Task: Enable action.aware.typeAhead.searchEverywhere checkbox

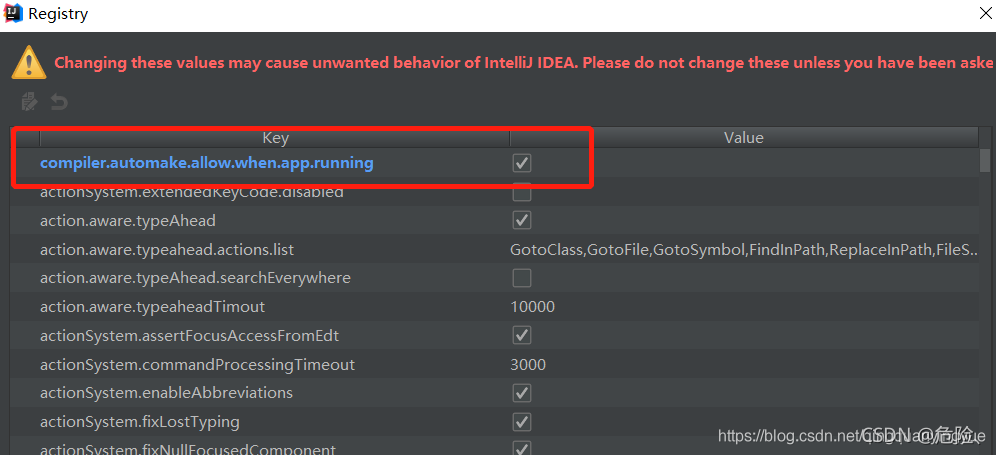Action: pos(522,278)
